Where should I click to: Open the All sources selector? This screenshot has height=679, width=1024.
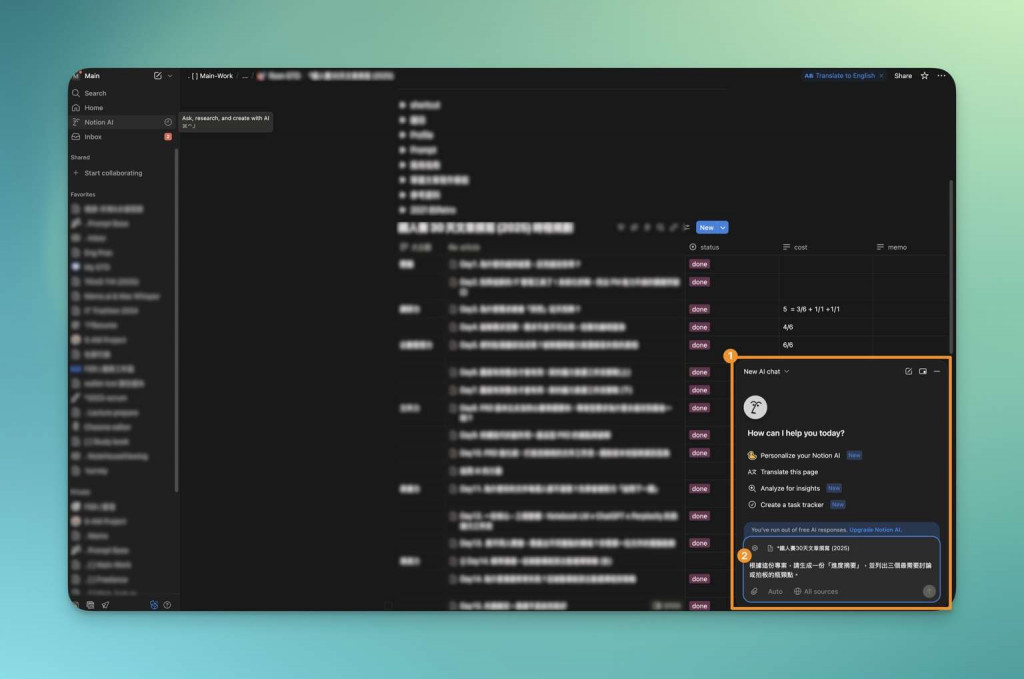point(816,592)
